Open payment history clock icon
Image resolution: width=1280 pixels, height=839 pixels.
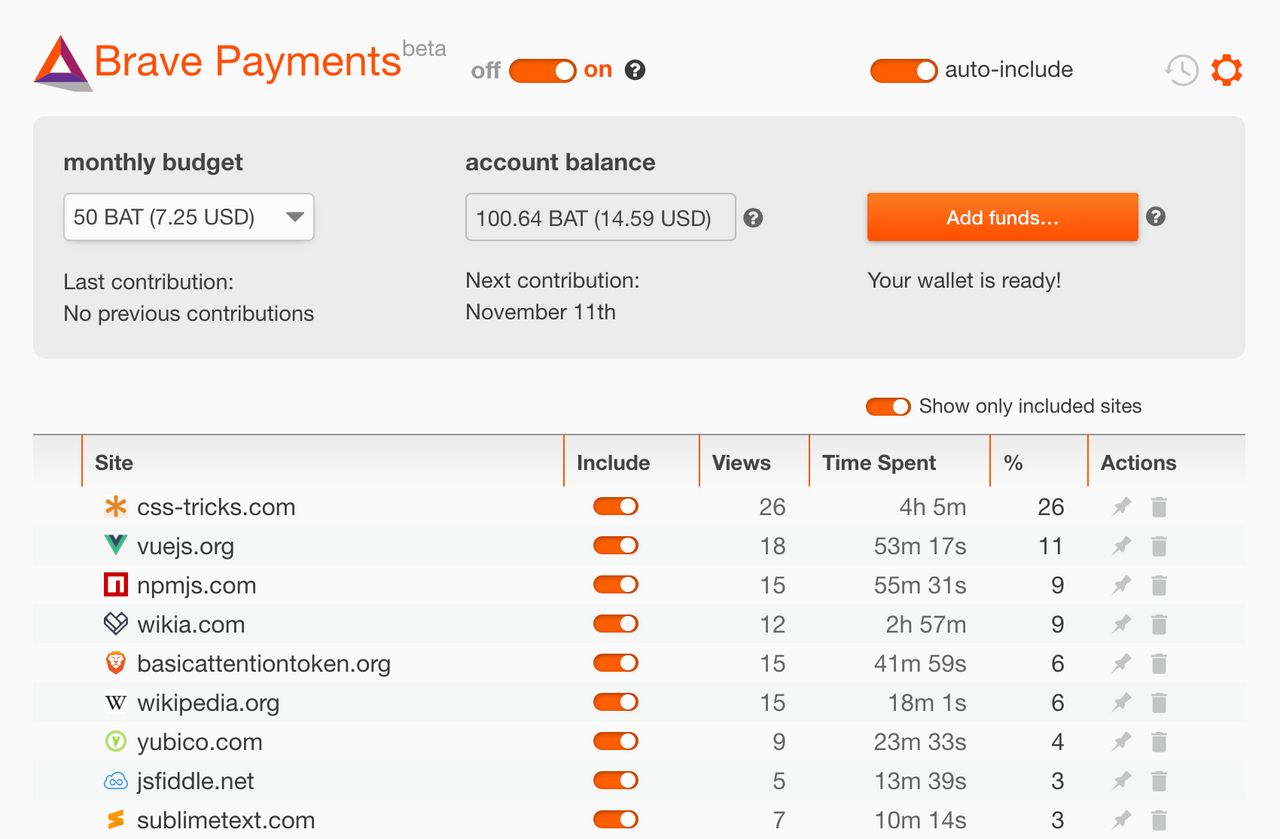coord(1181,70)
